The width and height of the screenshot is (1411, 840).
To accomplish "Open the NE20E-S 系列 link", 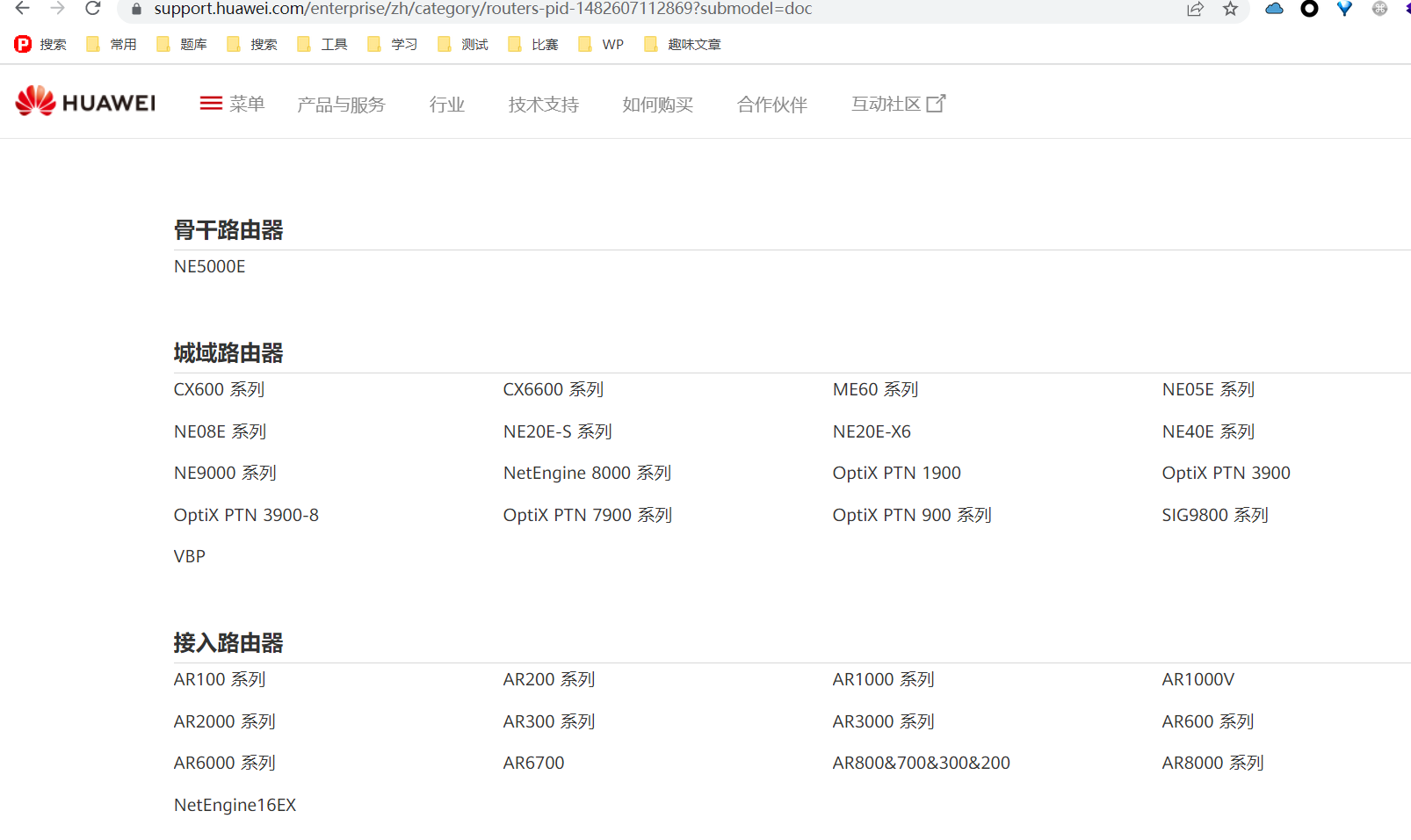I will coord(557,431).
